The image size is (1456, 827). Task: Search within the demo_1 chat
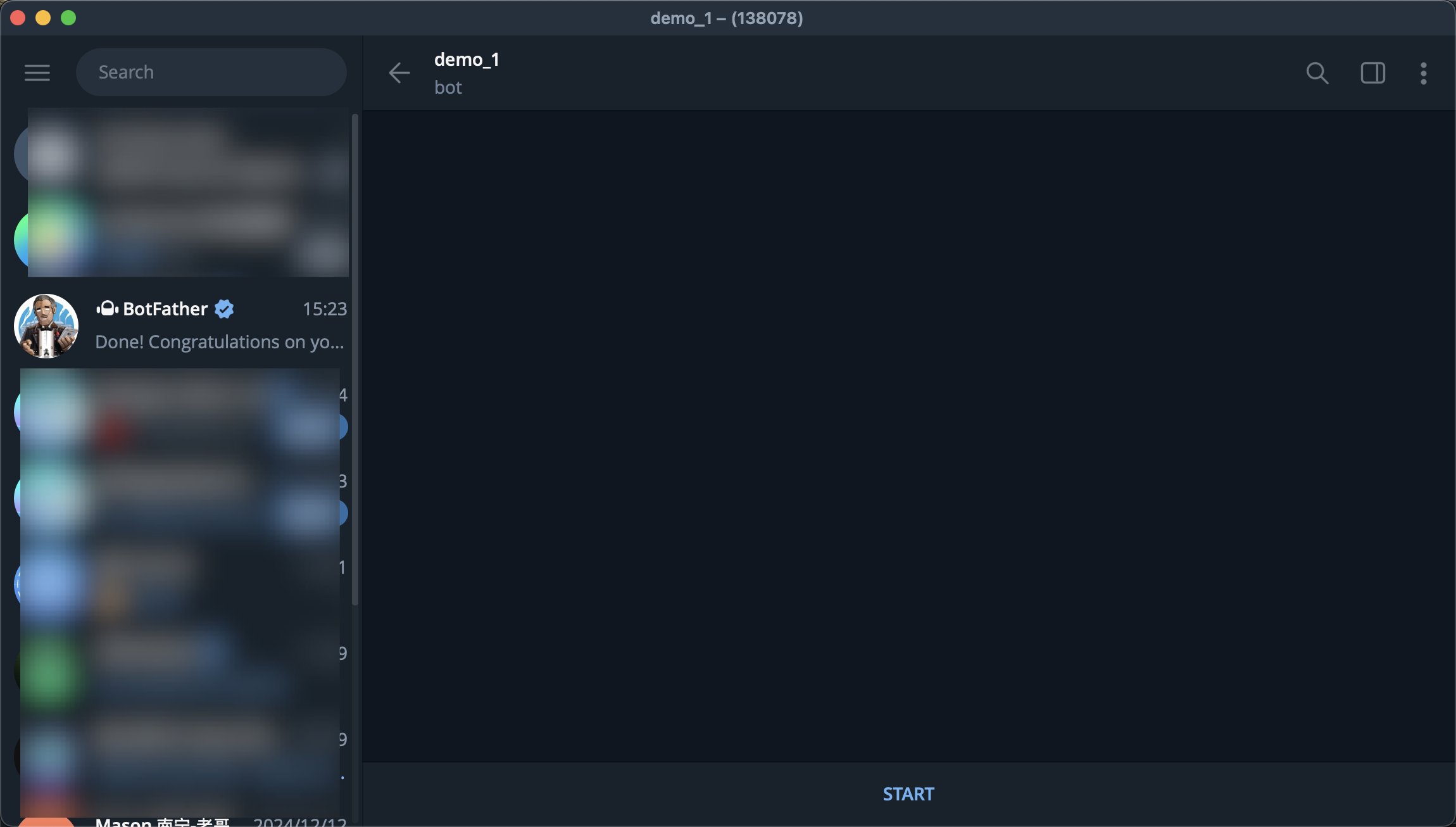pos(1317,73)
